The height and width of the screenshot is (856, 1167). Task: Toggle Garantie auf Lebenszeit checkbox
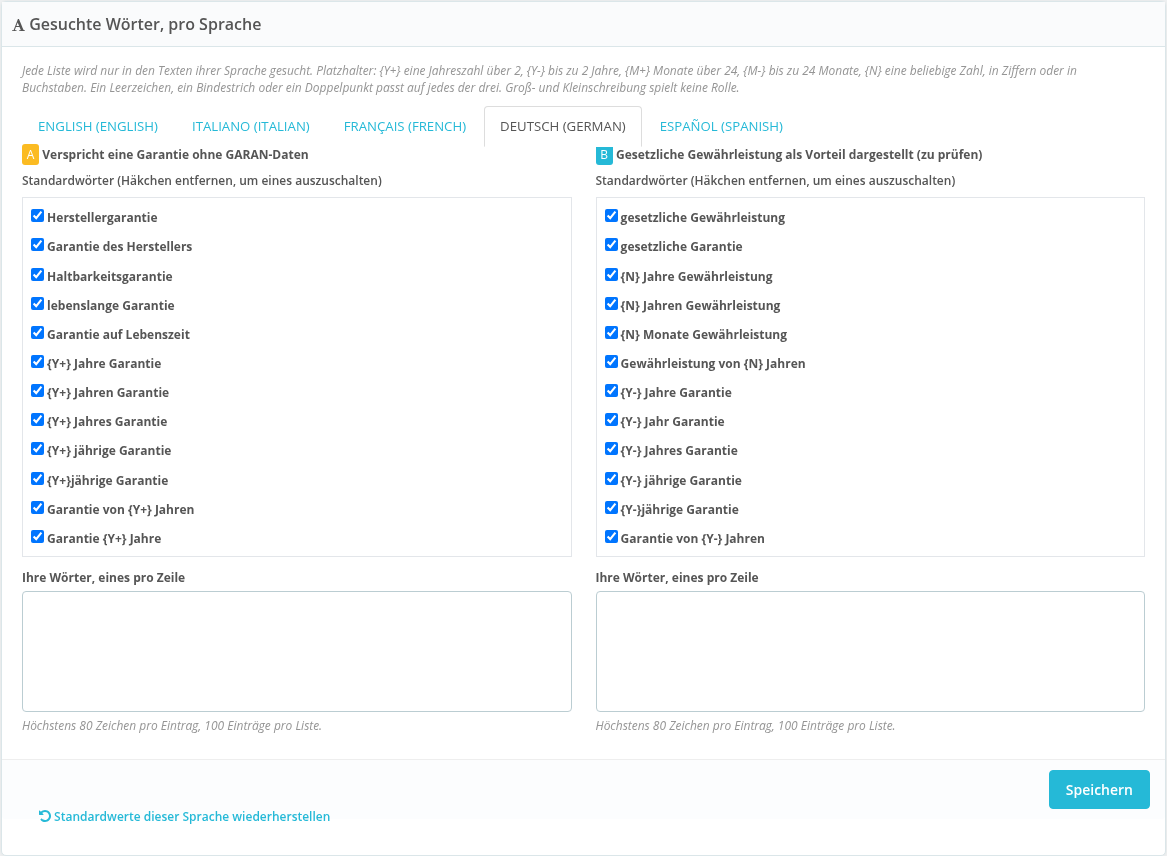pos(37,333)
